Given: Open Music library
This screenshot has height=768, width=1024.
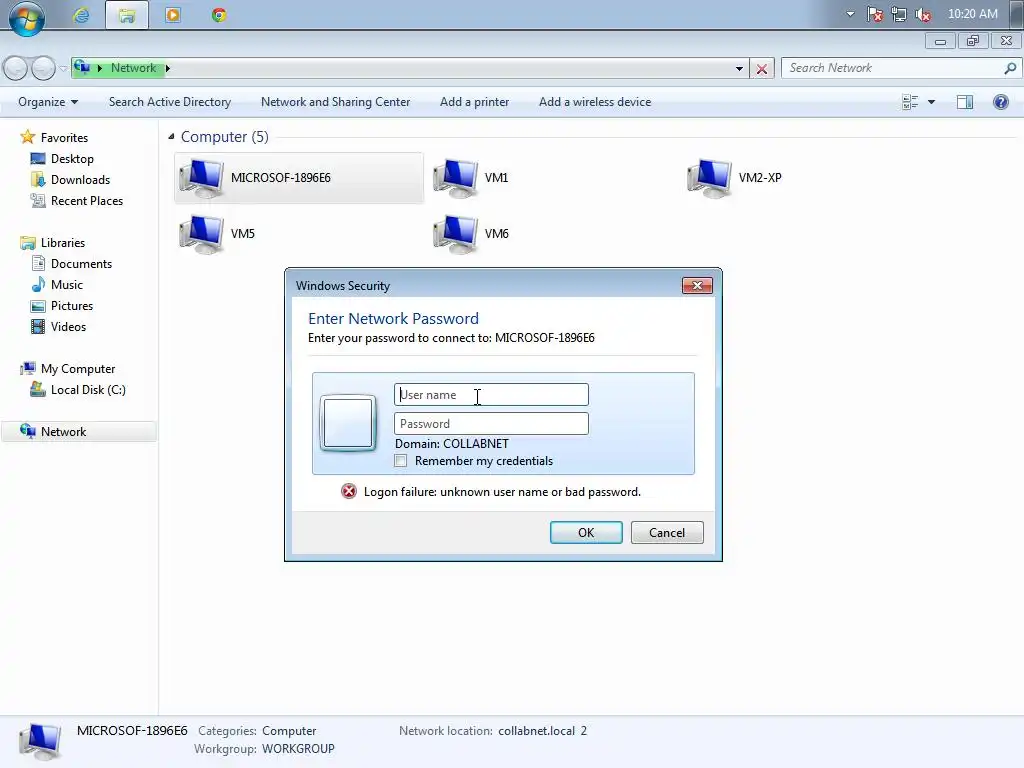Looking at the screenshot, I should click(67, 285).
